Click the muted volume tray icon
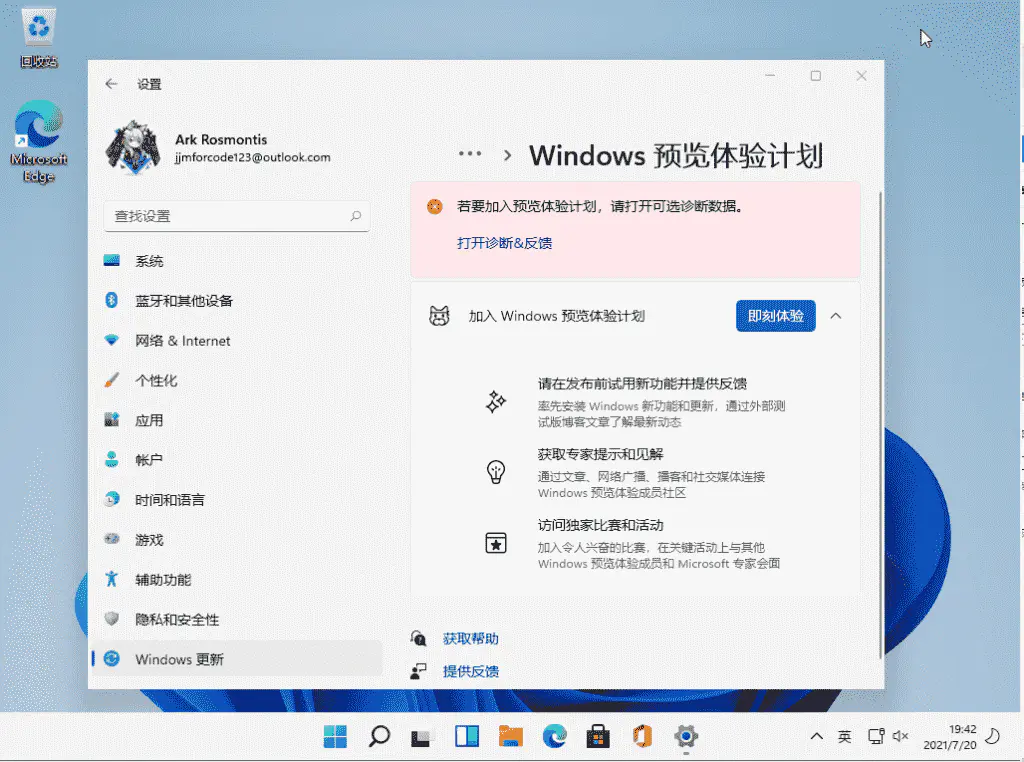Image resolution: width=1024 pixels, height=762 pixels. [x=901, y=737]
